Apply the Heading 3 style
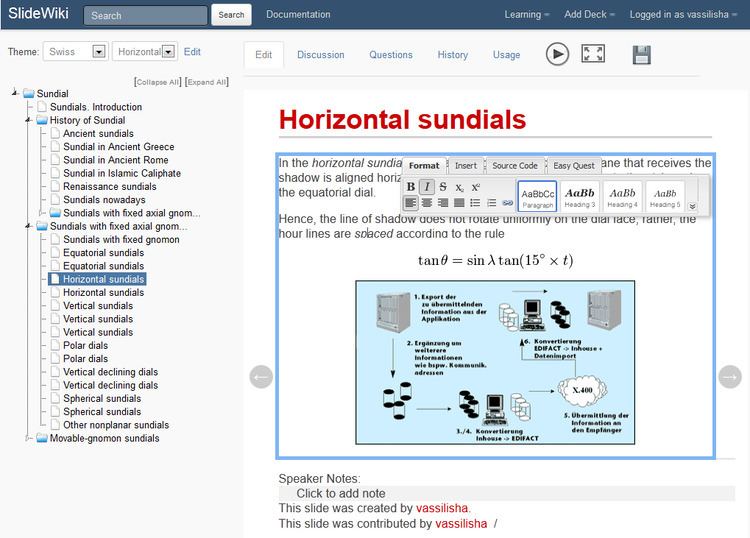The image size is (750, 538). (580, 196)
